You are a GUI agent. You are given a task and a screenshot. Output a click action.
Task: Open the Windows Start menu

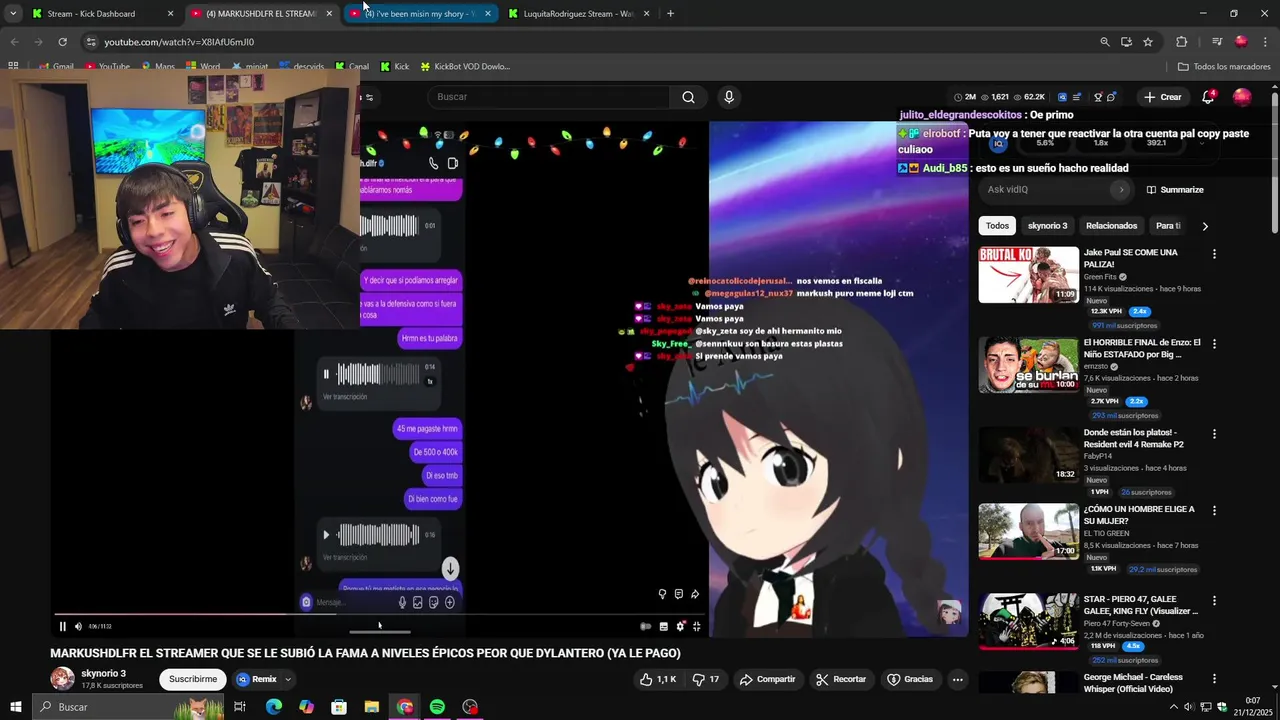(16, 707)
